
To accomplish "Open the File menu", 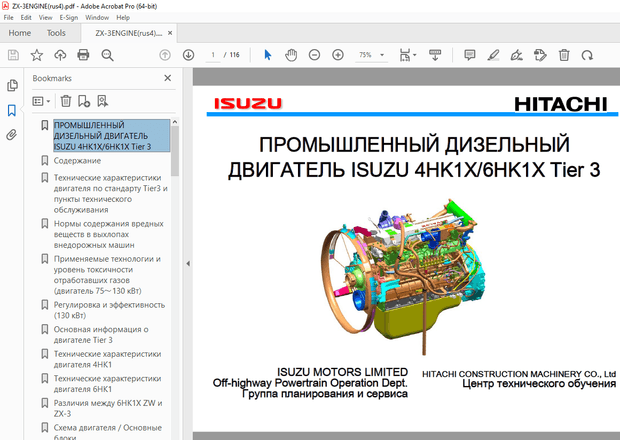I will coord(8,17).
